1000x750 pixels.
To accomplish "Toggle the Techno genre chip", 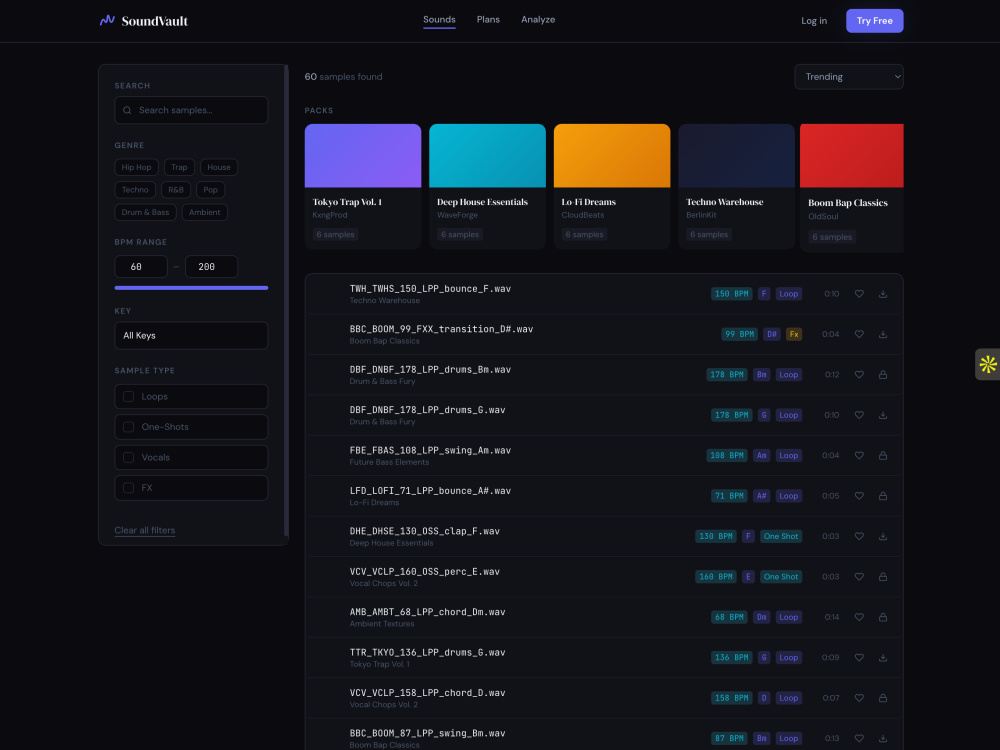I will pyautogui.click(x=135, y=189).
